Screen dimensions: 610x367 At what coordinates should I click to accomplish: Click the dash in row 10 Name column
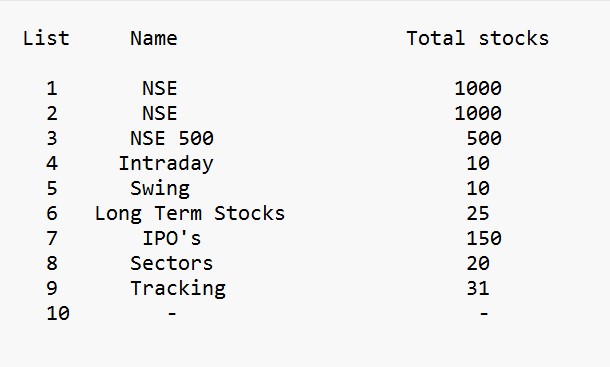point(172,313)
